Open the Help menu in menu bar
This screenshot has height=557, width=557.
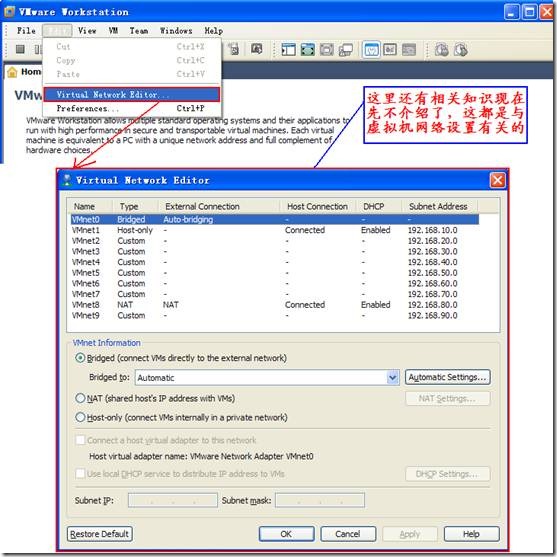point(213,31)
